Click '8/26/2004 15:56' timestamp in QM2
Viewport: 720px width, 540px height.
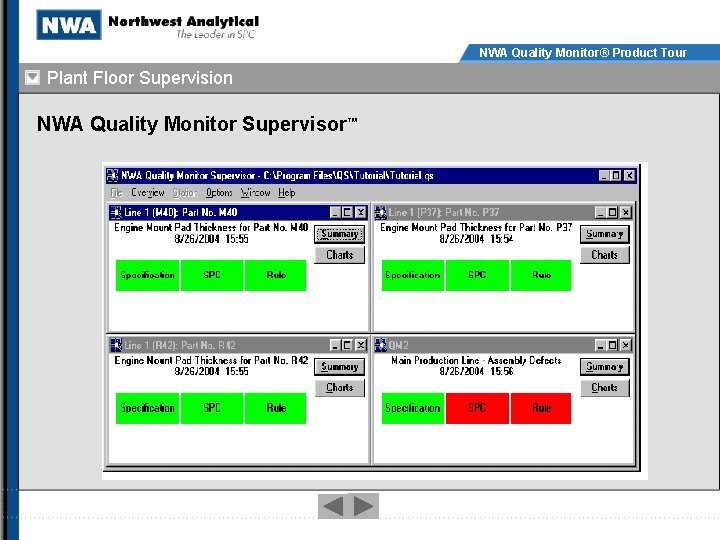point(476,371)
